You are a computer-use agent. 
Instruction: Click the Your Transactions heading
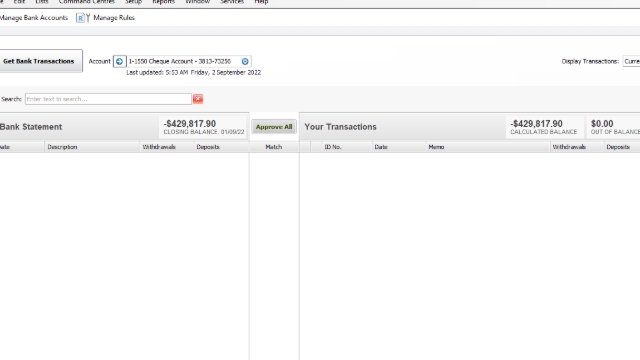(340, 127)
